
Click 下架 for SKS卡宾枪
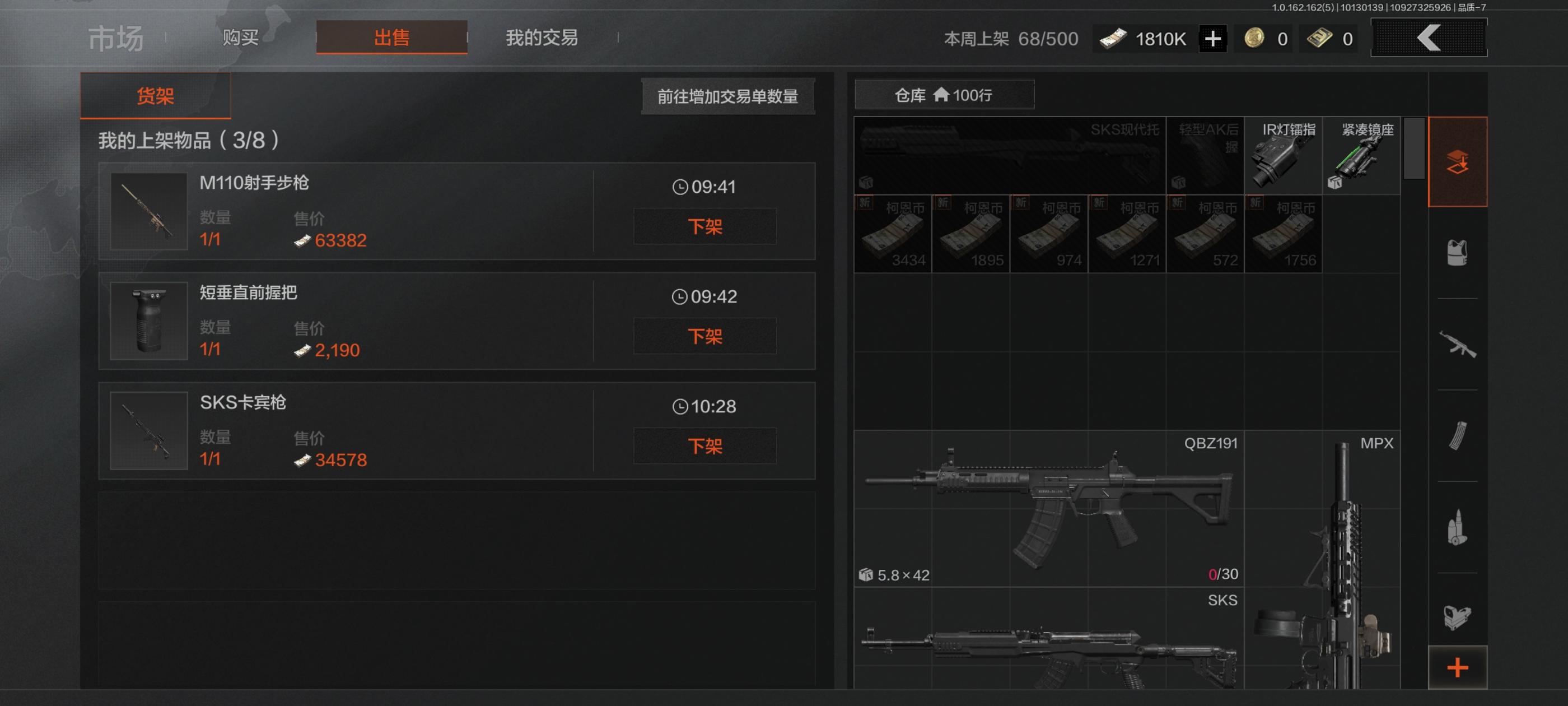[x=705, y=446]
